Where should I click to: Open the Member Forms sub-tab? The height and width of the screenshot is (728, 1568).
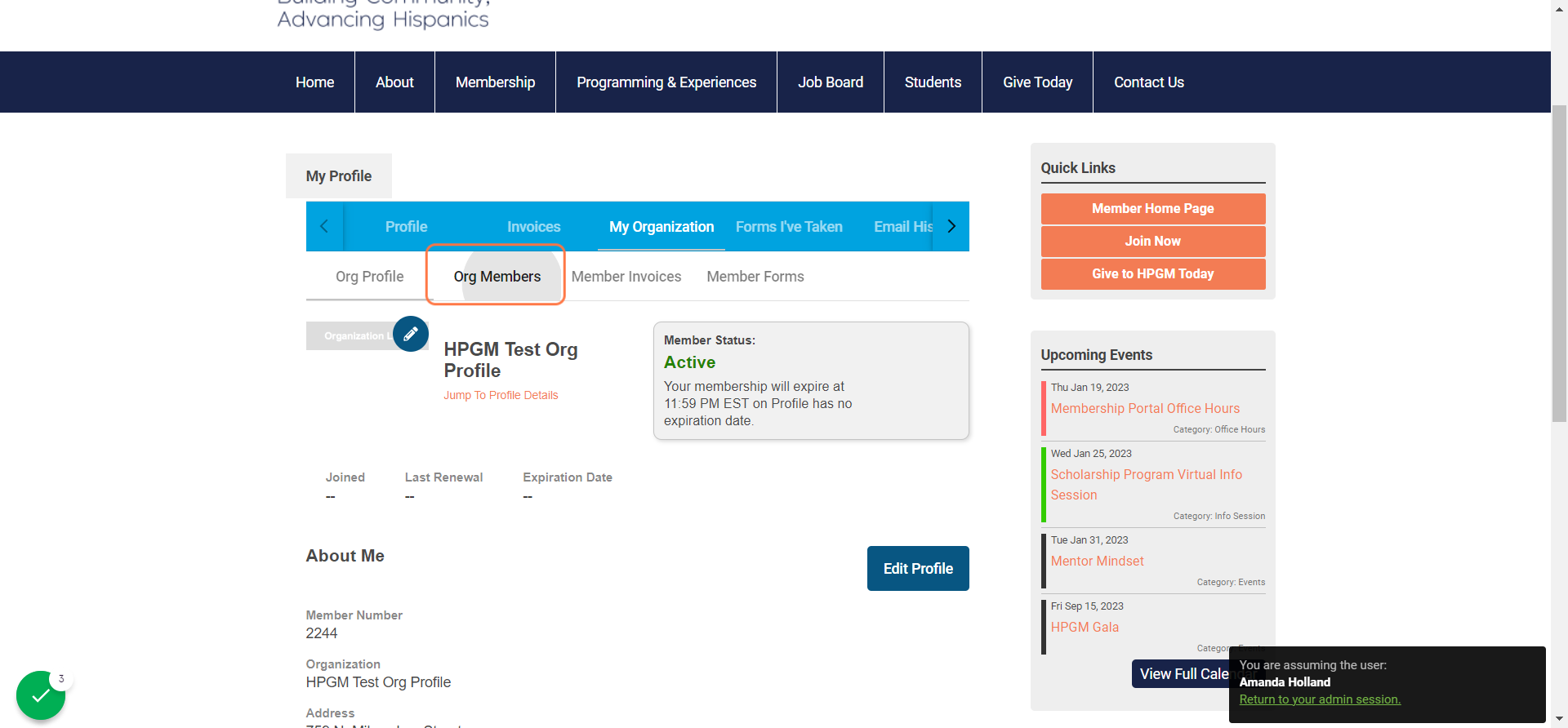click(x=755, y=277)
